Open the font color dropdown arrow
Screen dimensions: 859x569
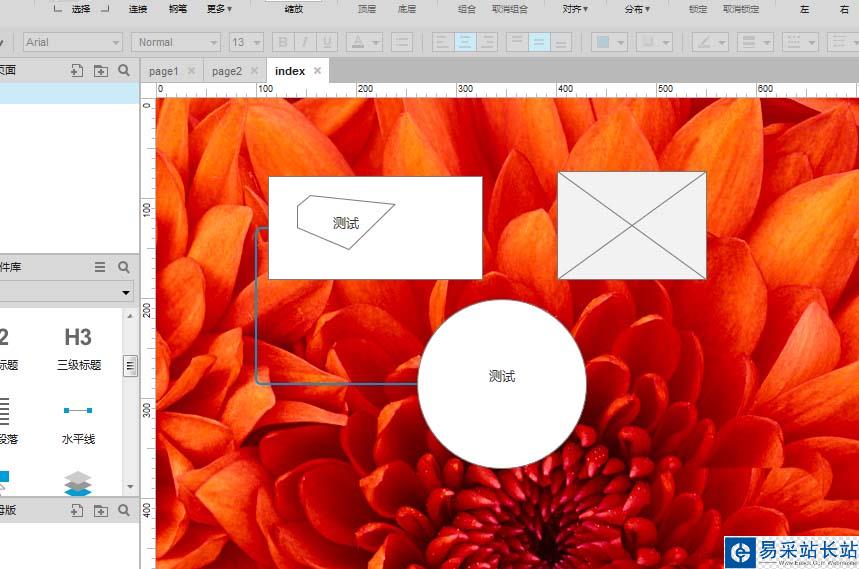376,42
